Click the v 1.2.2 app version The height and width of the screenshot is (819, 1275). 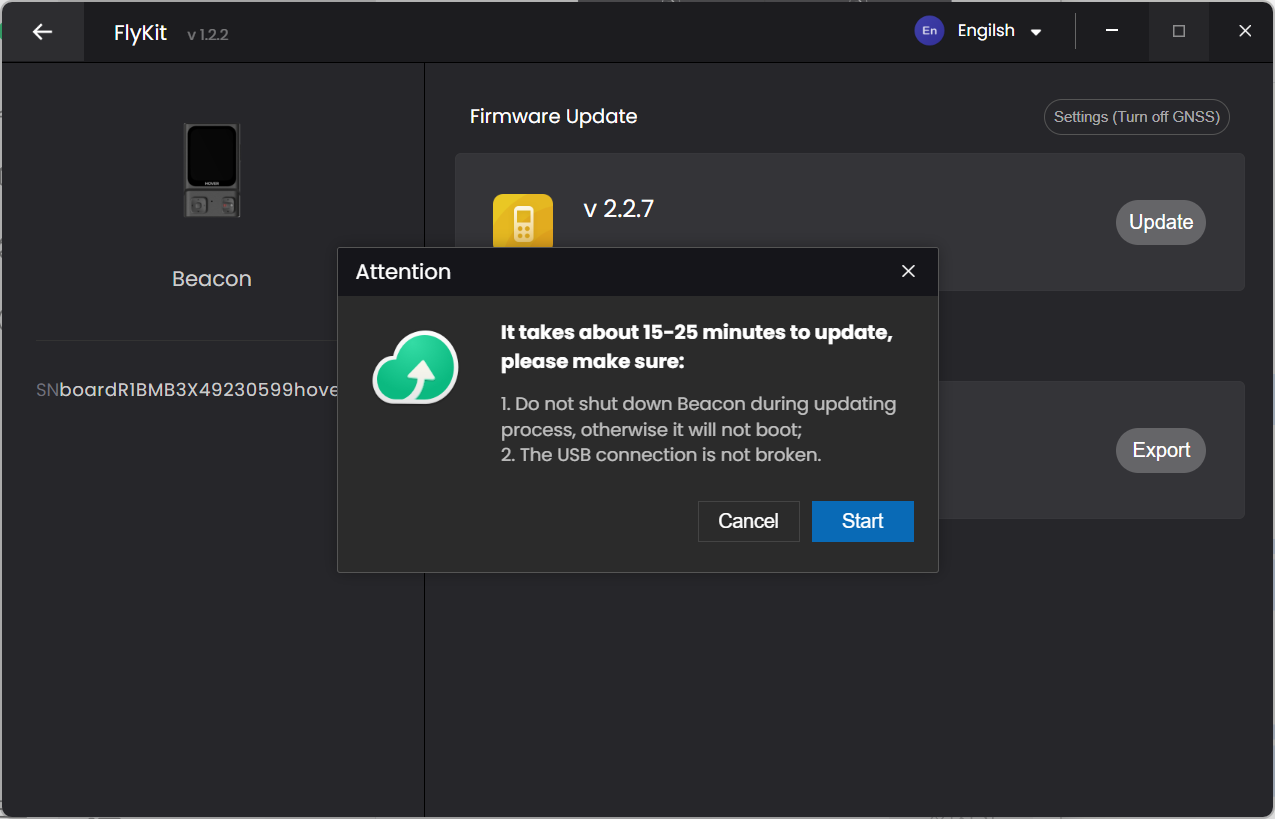coord(208,35)
